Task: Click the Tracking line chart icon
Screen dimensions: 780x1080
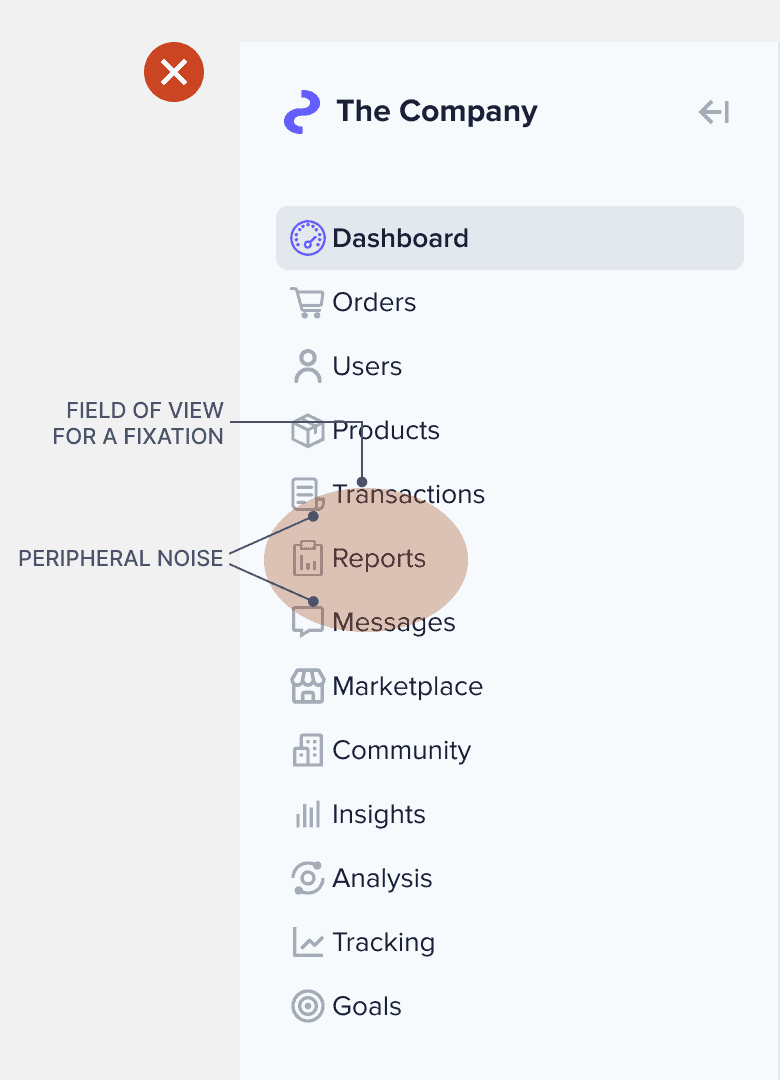Action: pos(307,942)
